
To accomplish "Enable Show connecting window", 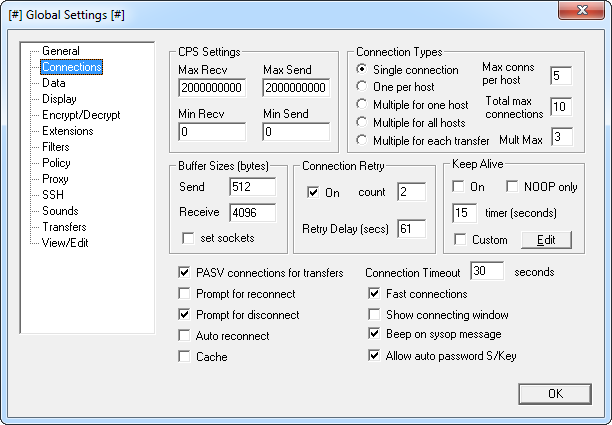I will coord(374,315).
